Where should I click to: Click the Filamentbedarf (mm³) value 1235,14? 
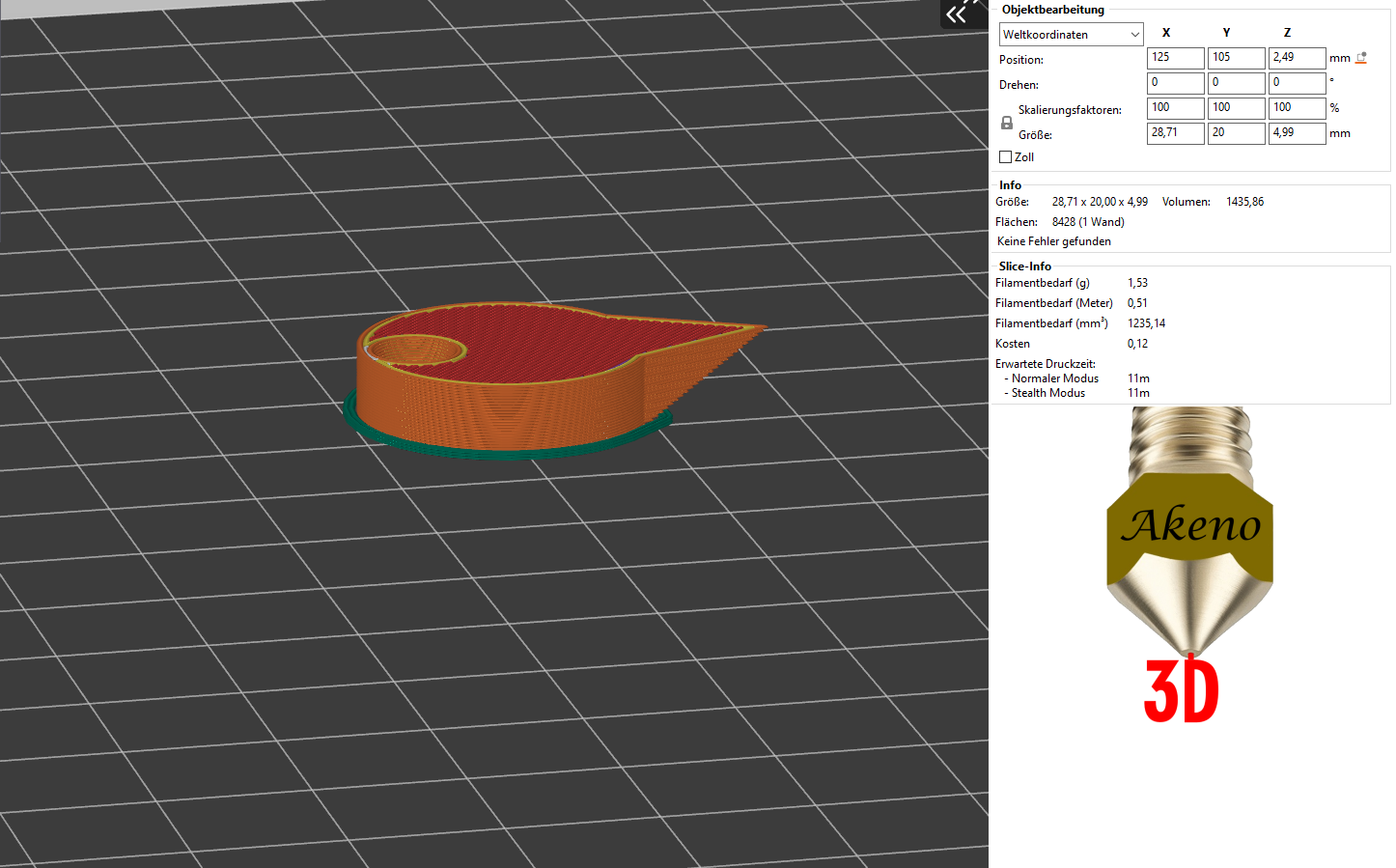pyautogui.click(x=1146, y=323)
